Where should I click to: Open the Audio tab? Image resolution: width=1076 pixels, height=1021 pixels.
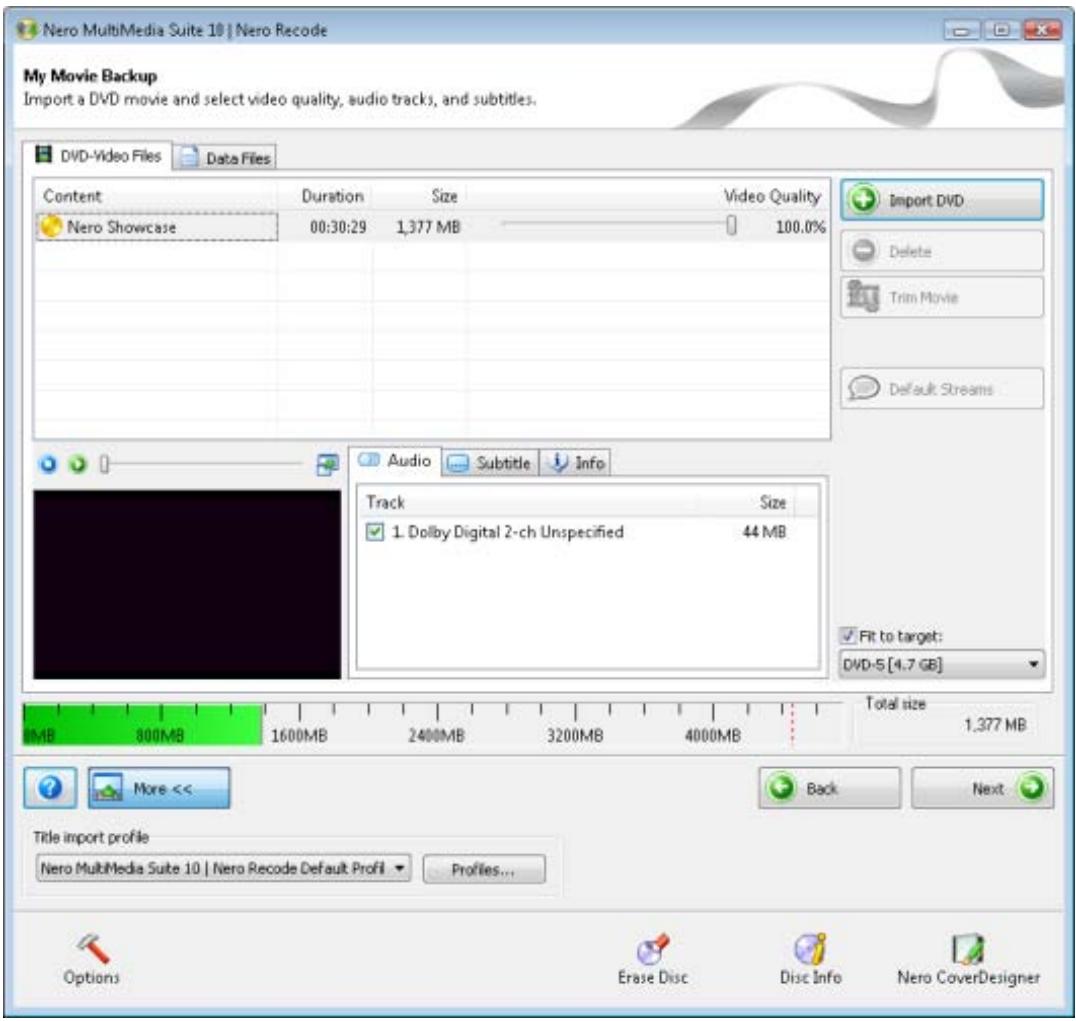click(396, 460)
